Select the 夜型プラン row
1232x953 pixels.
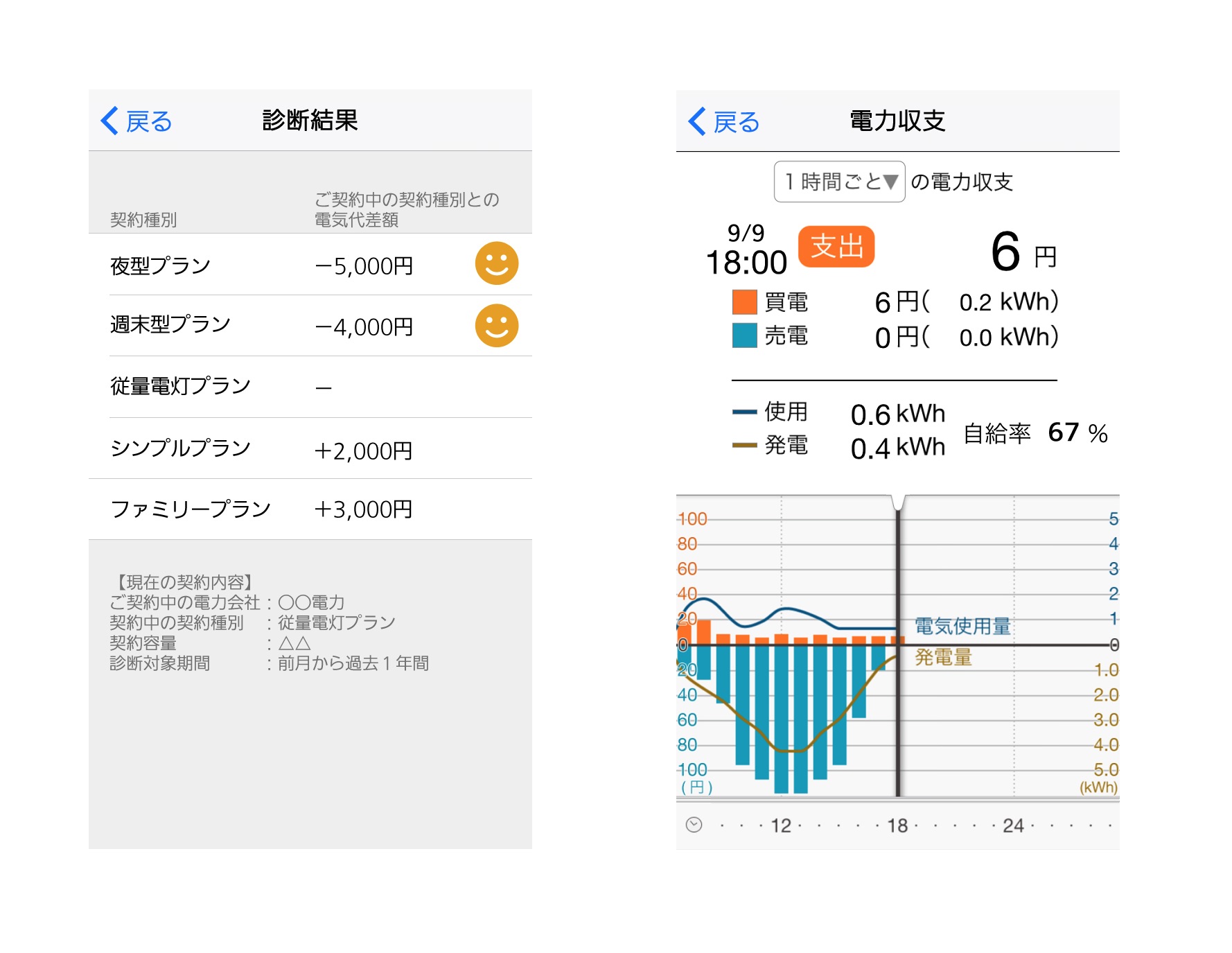click(310, 265)
